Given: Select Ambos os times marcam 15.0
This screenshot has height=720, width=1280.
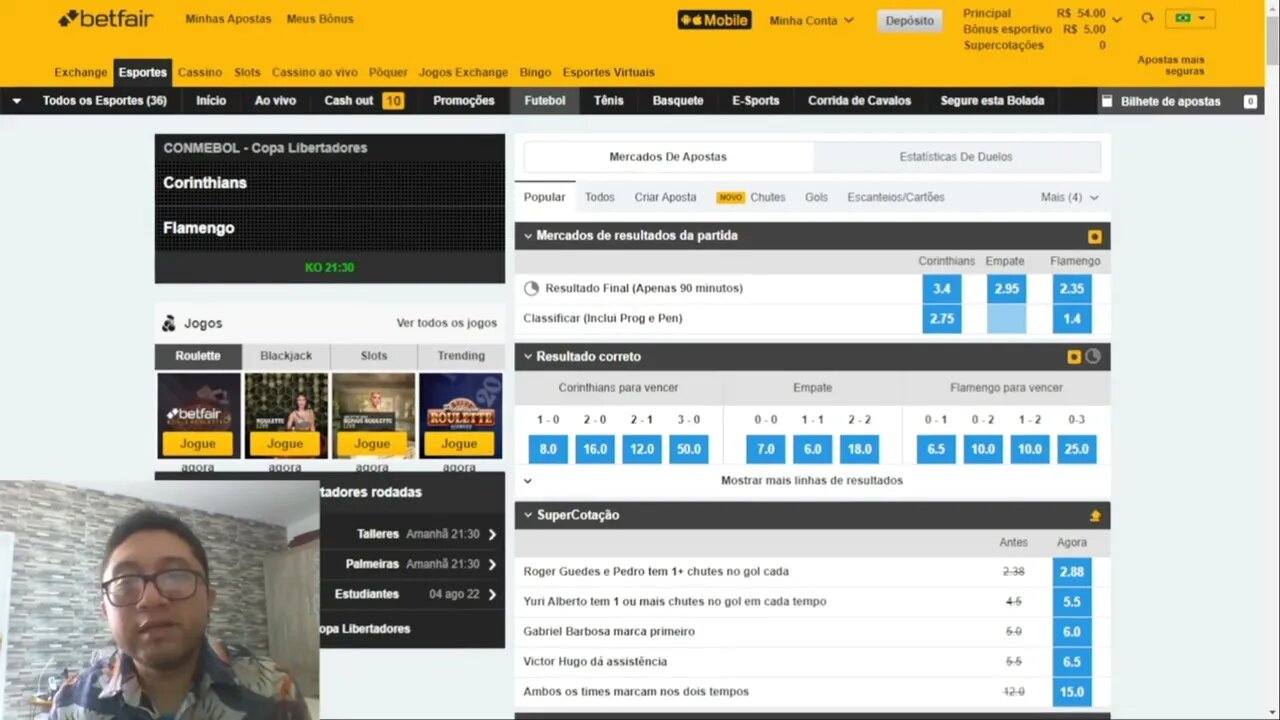Looking at the screenshot, I should pos(1072,692).
